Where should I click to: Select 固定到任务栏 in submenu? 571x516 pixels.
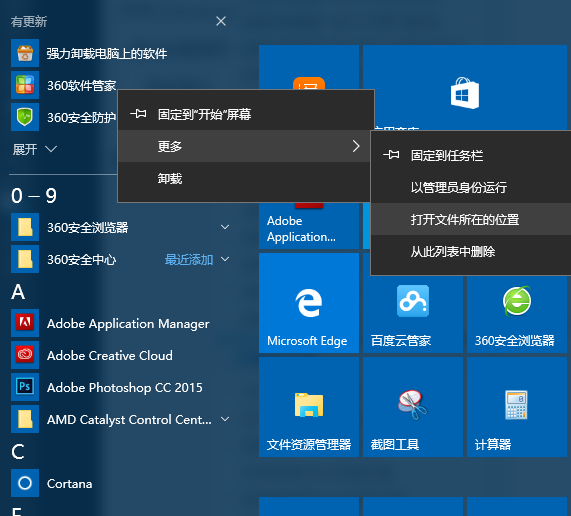tap(471, 155)
